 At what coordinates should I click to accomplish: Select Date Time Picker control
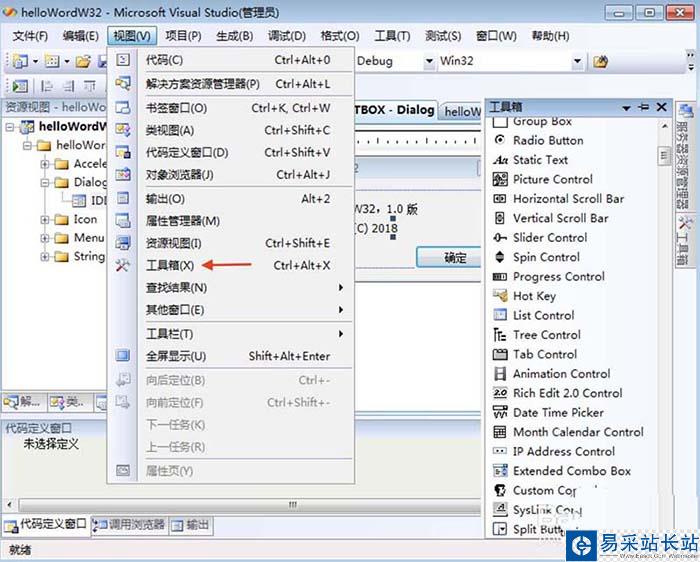548,412
